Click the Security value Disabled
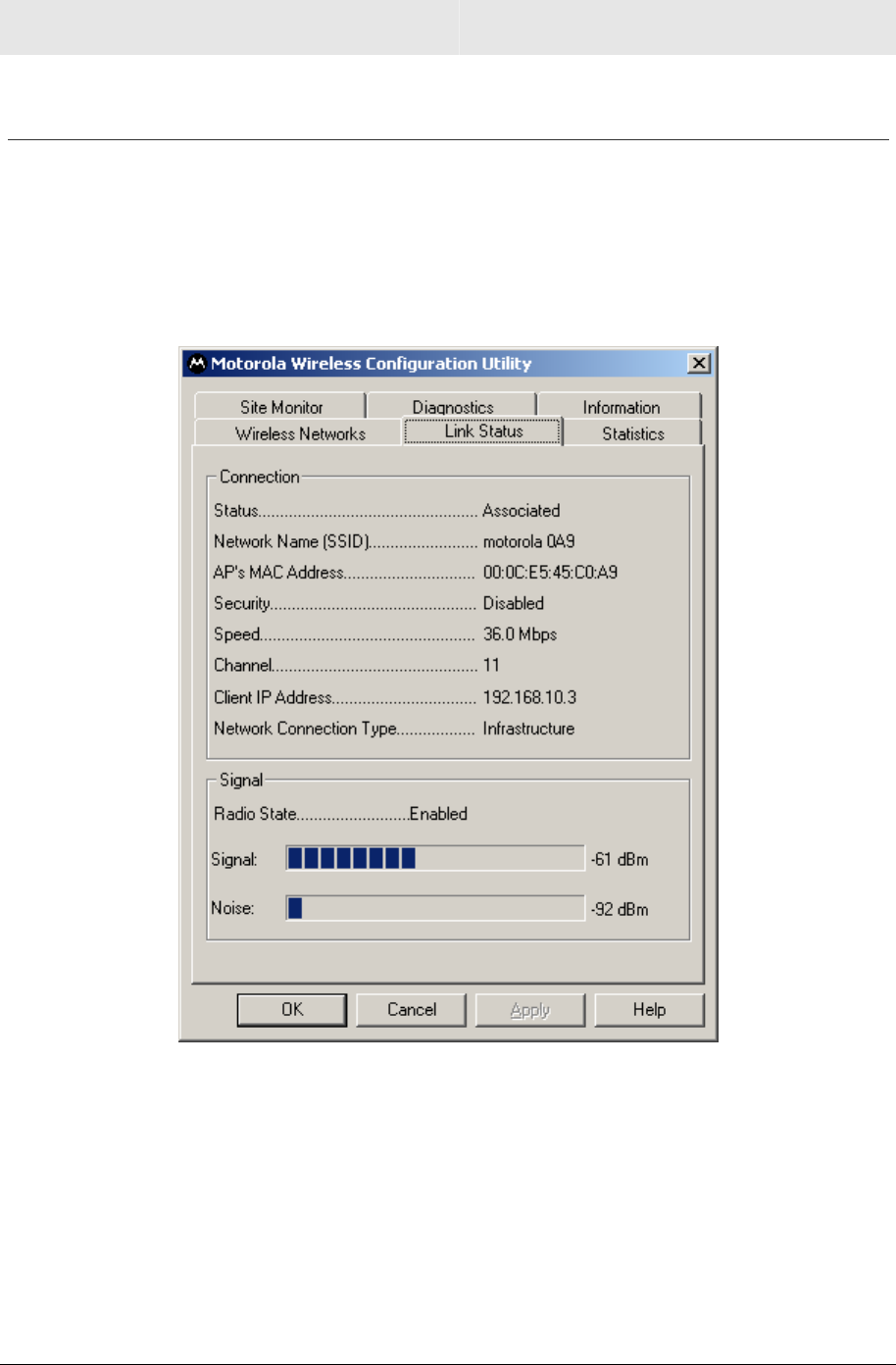Screen dimensions: 896x1365 513,603
